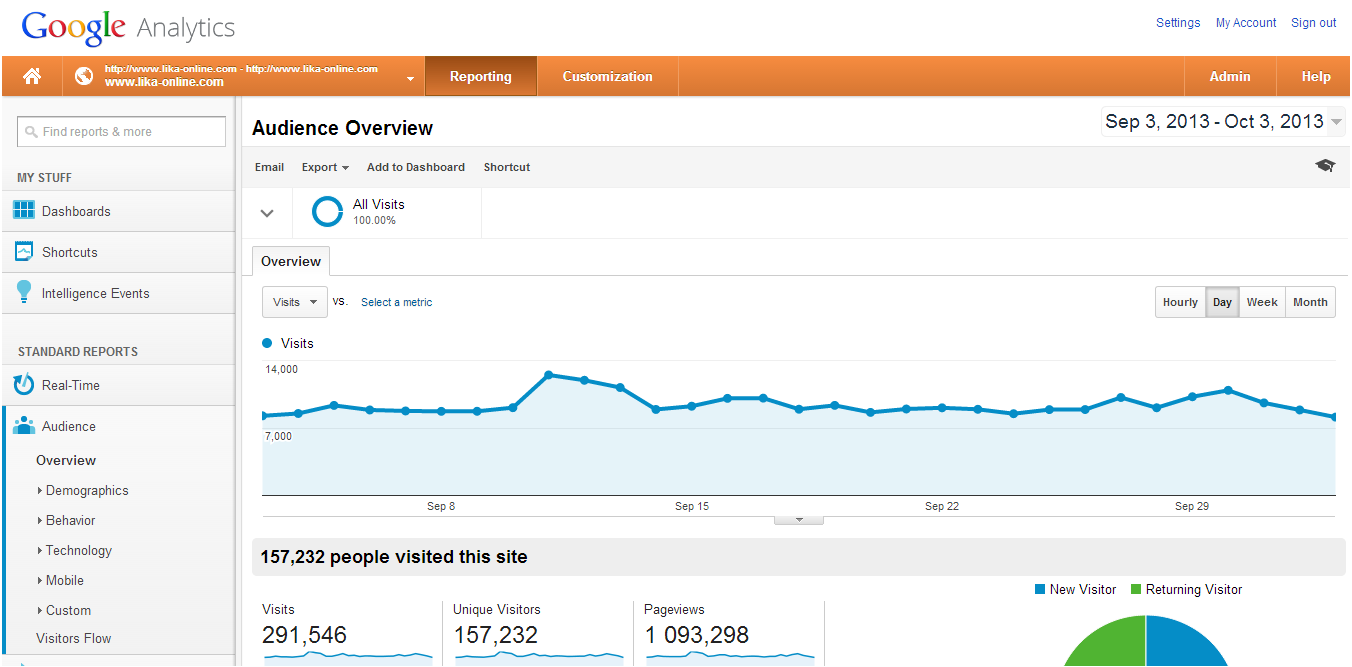Click the Shortcuts icon in sidebar
Image resolution: width=1352 pixels, height=667 pixels.
[x=24, y=252]
